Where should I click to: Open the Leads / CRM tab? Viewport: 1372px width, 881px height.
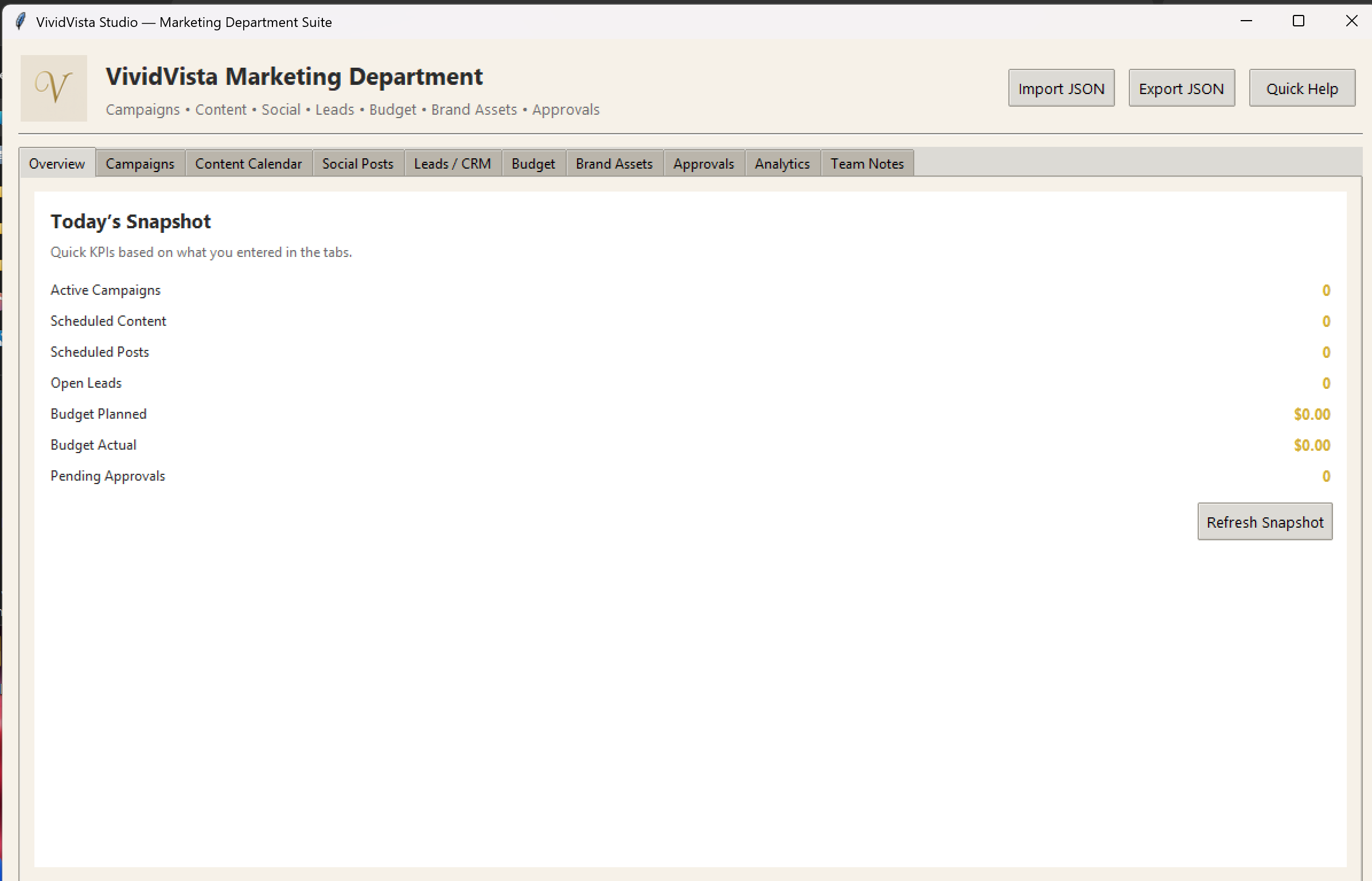pyautogui.click(x=452, y=163)
